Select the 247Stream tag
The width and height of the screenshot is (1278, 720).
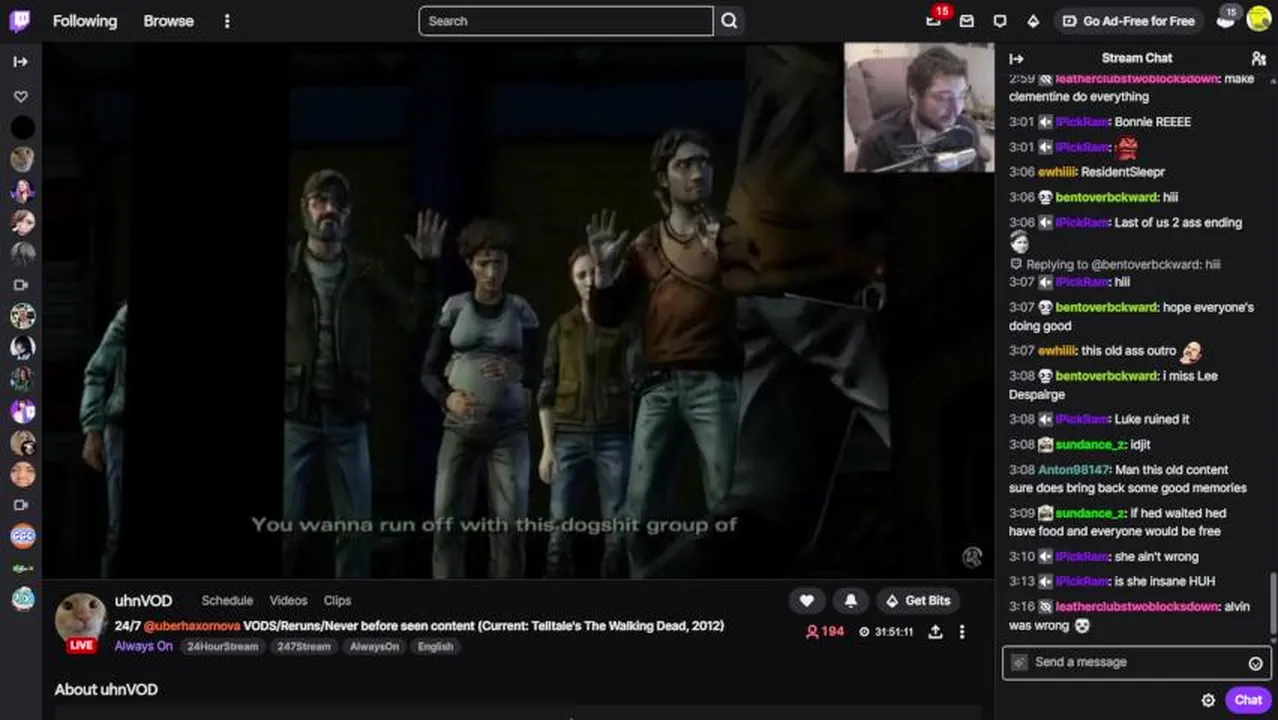[303, 647]
